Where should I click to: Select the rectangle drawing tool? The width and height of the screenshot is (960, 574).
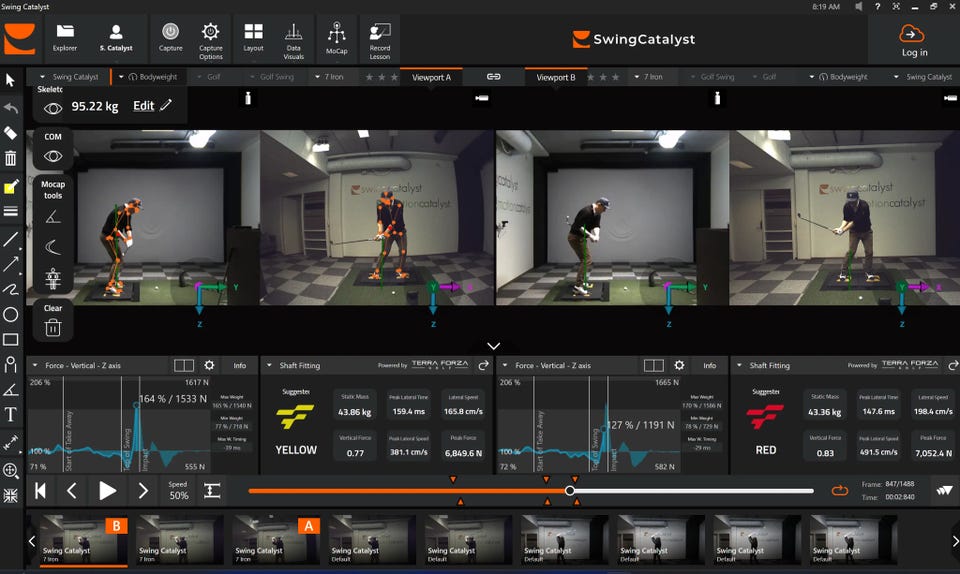click(x=10, y=340)
